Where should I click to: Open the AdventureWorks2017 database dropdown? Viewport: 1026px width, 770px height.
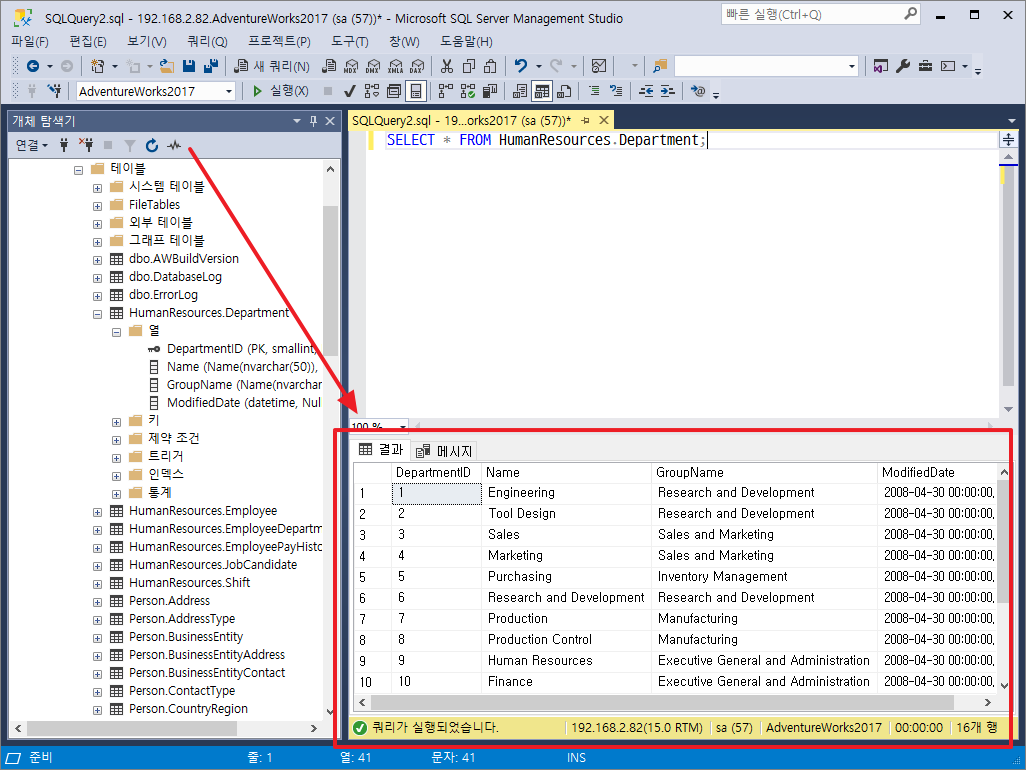(229, 92)
